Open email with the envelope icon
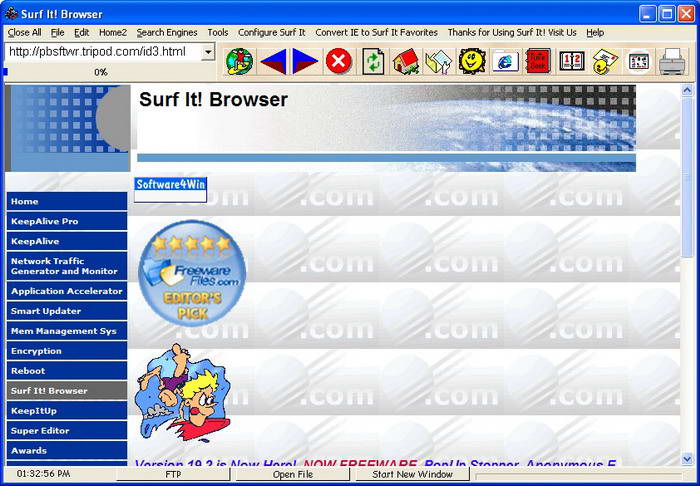700x486 pixels. click(605, 61)
